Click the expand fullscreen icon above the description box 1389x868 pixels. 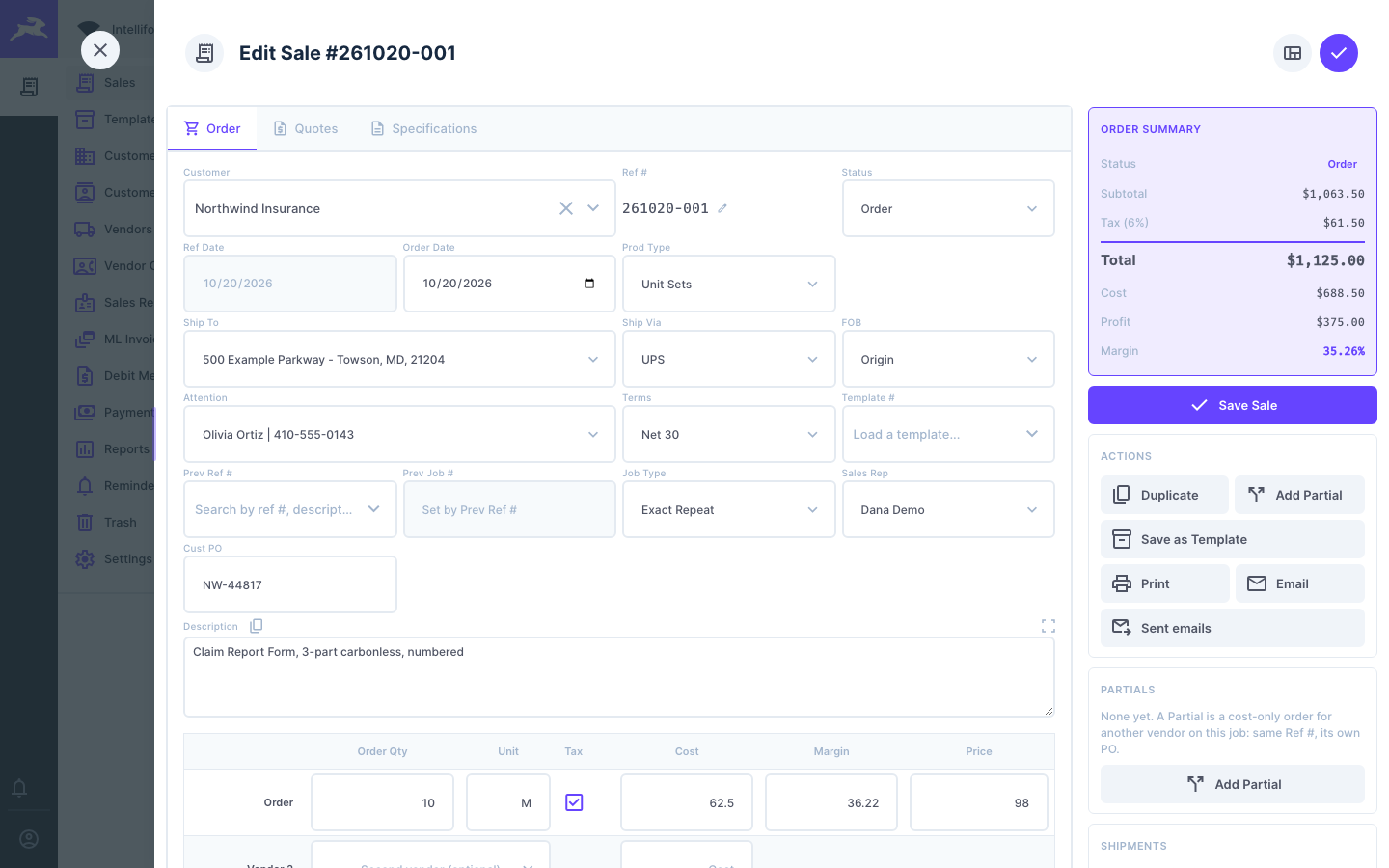click(1049, 626)
